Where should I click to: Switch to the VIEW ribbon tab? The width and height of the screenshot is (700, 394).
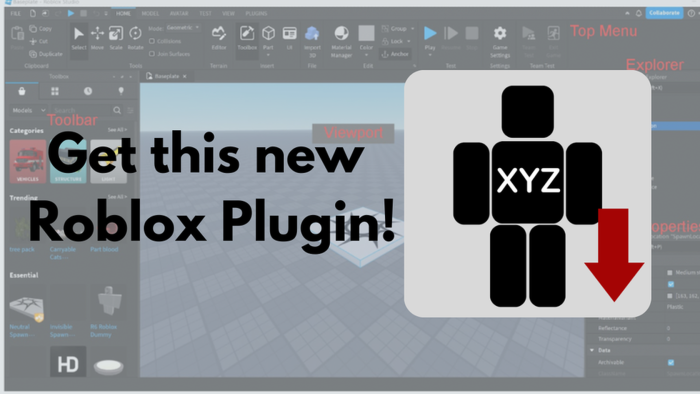pos(228,13)
